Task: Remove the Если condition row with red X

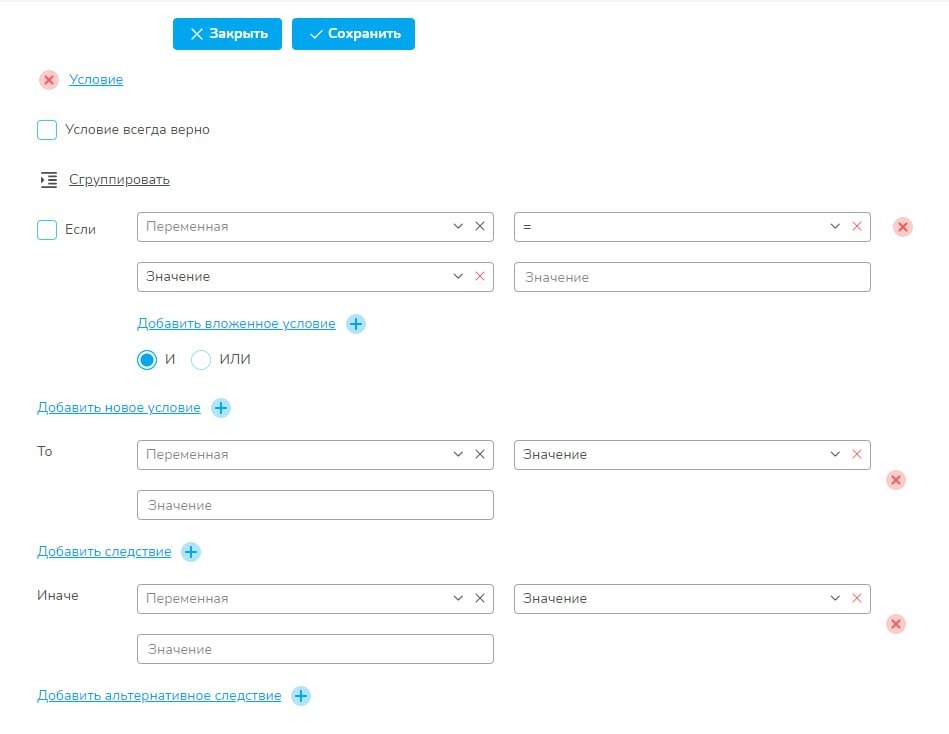Action: coord(902,227)
